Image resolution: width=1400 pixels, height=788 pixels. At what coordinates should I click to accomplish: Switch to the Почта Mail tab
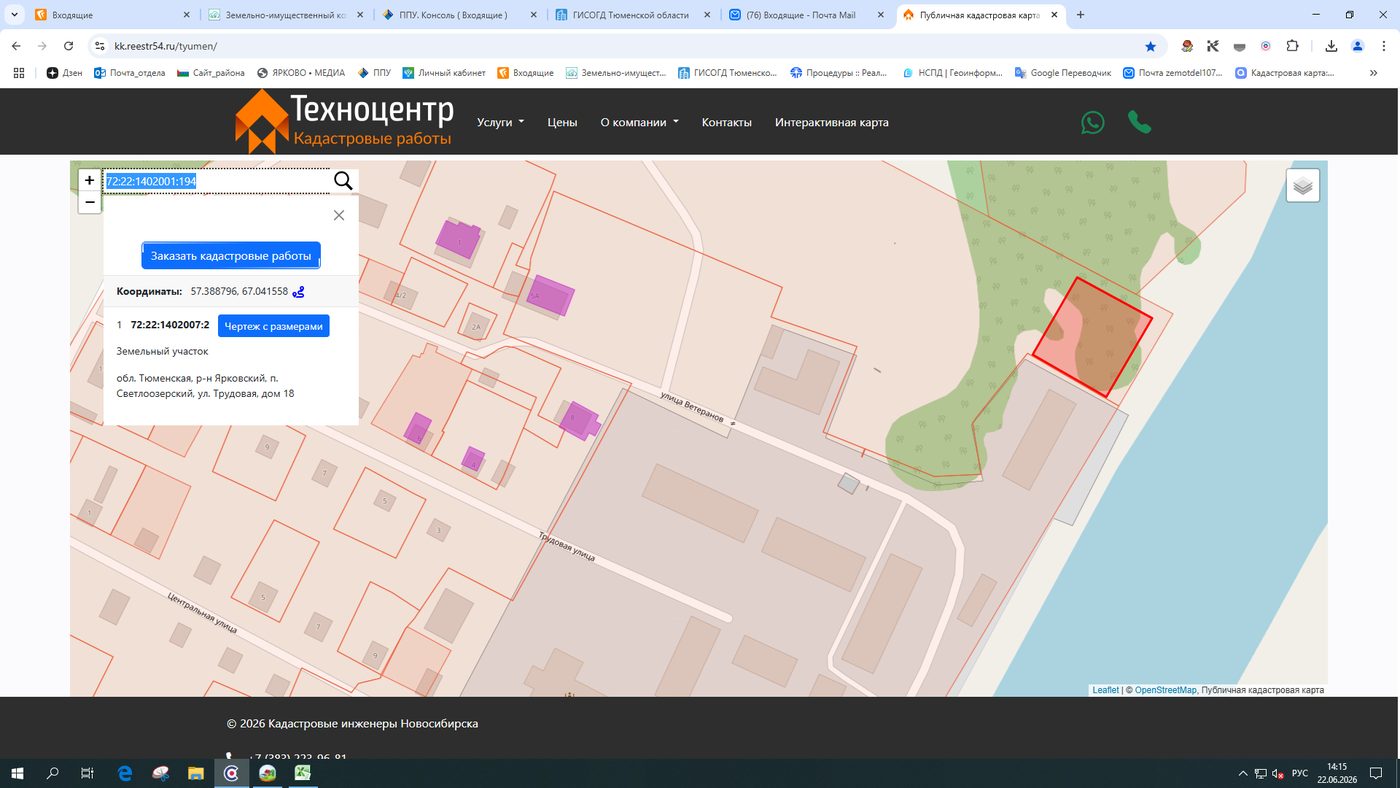pos(806,15)
